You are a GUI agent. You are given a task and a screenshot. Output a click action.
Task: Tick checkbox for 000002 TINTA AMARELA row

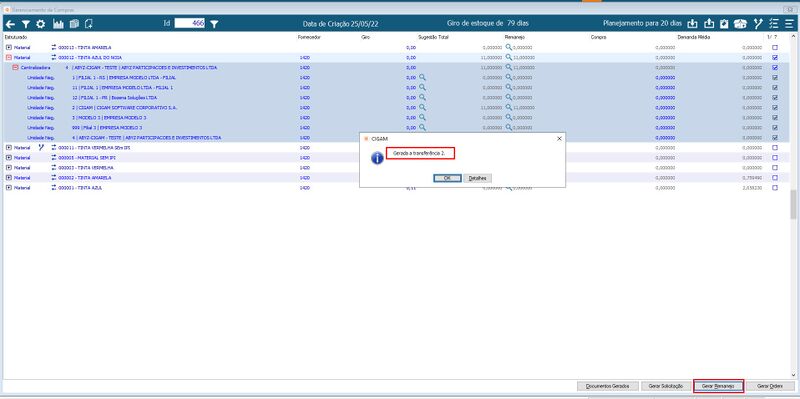click(x=775, y=178)
